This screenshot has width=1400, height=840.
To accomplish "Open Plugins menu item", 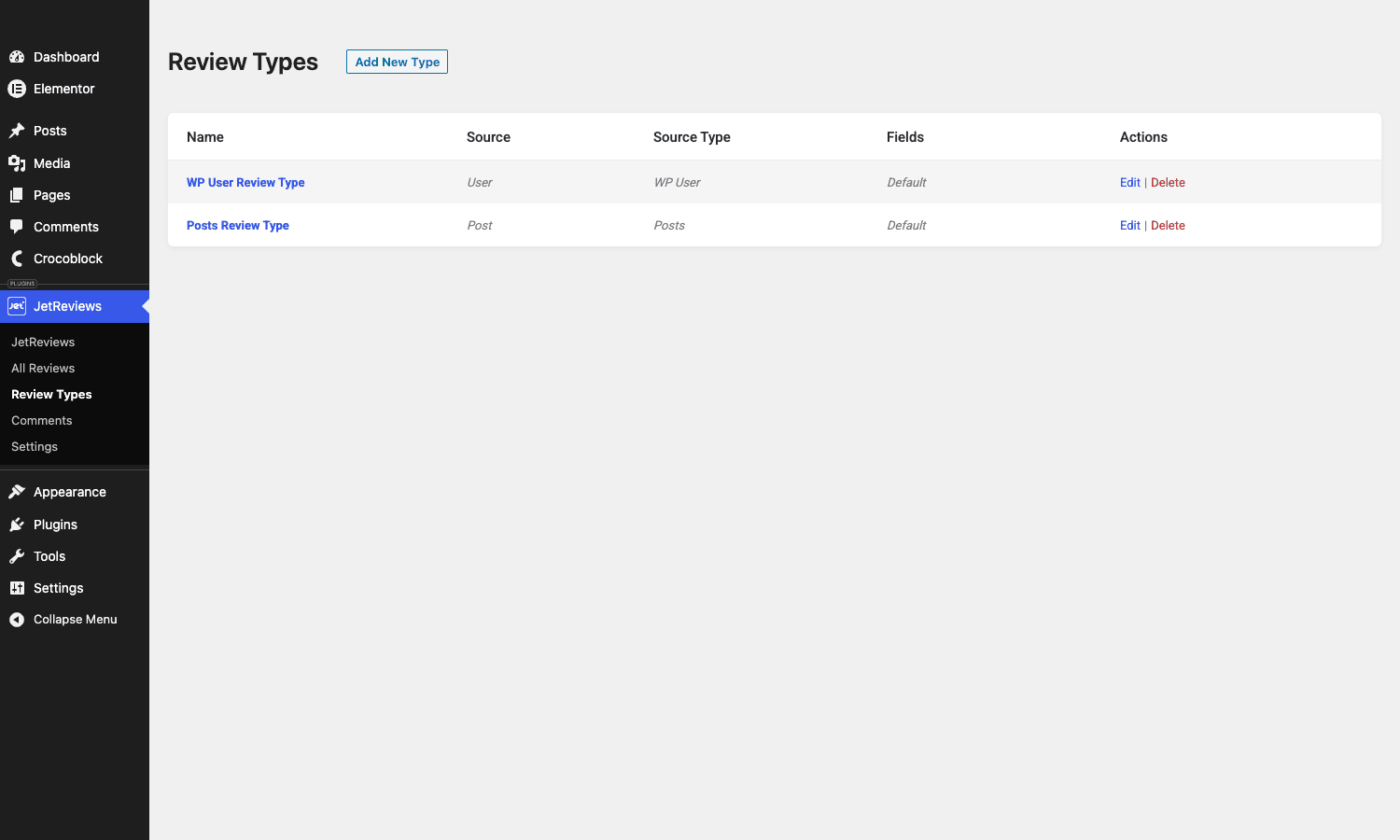I will tap(56, 525).
